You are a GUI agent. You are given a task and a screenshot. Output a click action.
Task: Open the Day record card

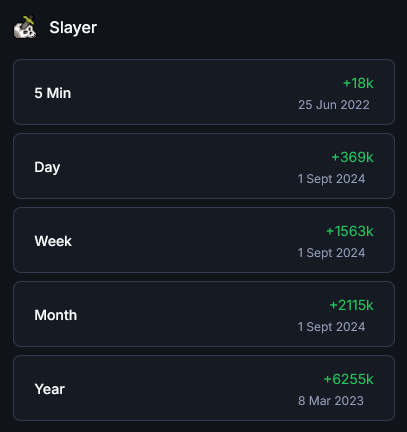click(x=204, y=166)
